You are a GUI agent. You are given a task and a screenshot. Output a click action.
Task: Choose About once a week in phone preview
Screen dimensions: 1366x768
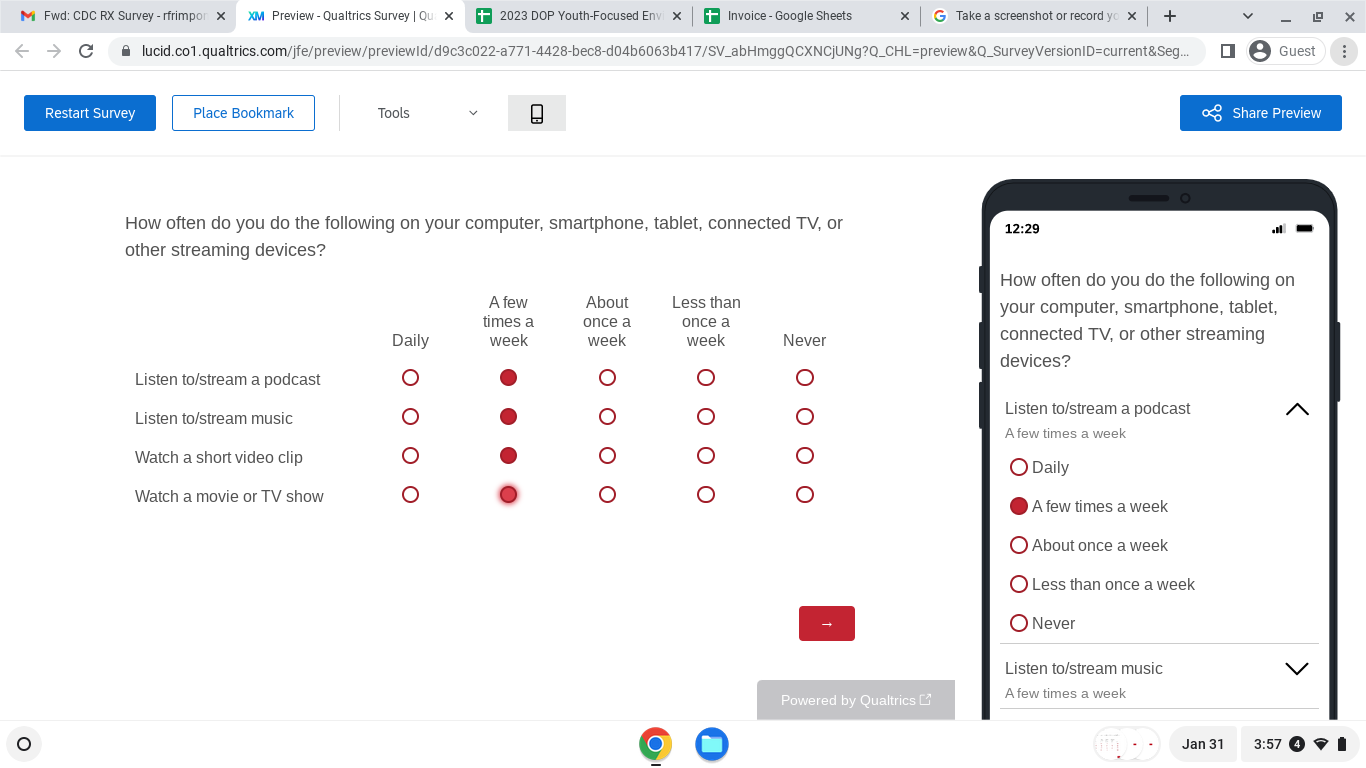click(x=1019, y=545)
